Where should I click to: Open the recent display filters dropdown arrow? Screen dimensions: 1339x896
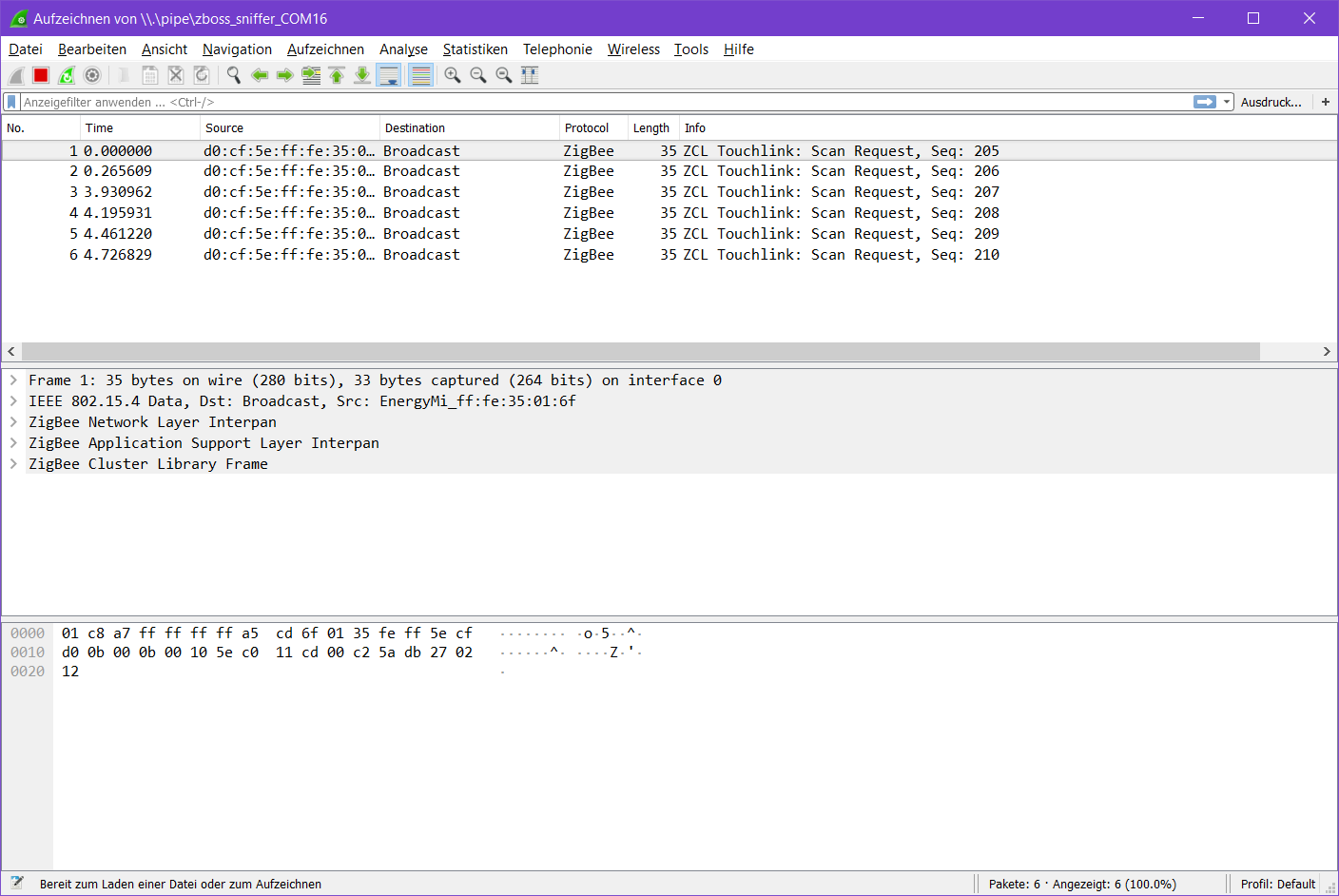pos(1227,102)
